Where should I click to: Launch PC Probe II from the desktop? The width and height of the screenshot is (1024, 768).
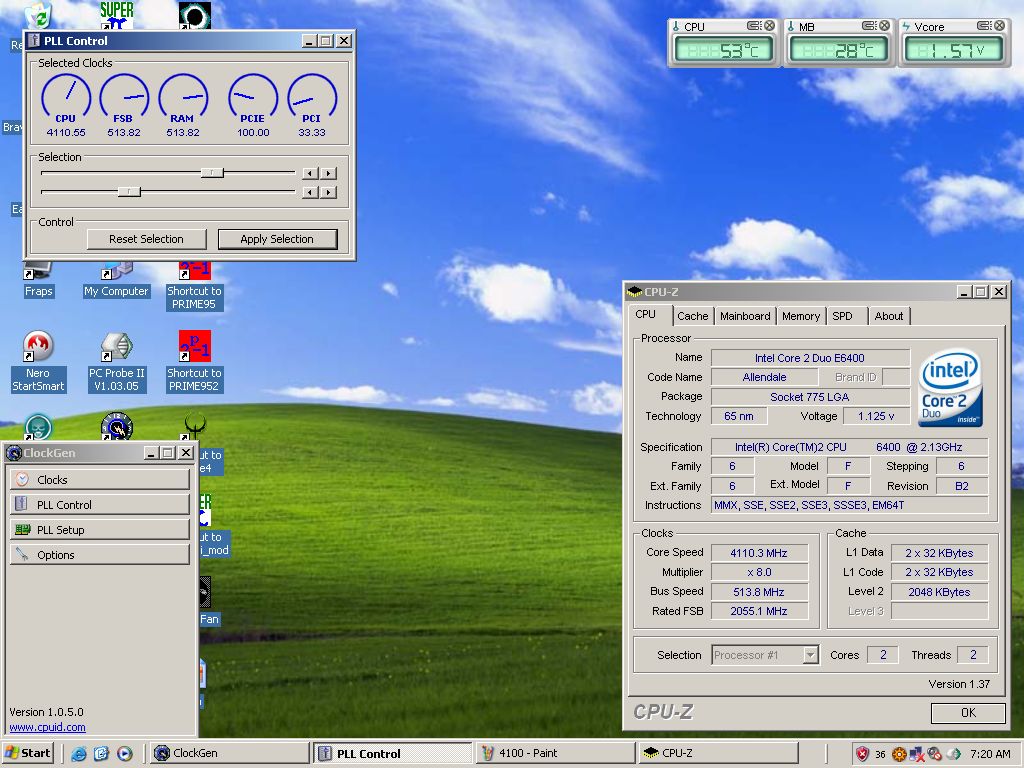[x=117, y=349]
